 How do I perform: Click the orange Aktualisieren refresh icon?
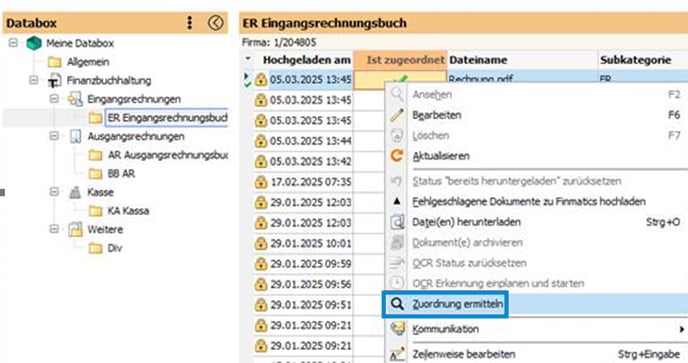click(397, 156)
